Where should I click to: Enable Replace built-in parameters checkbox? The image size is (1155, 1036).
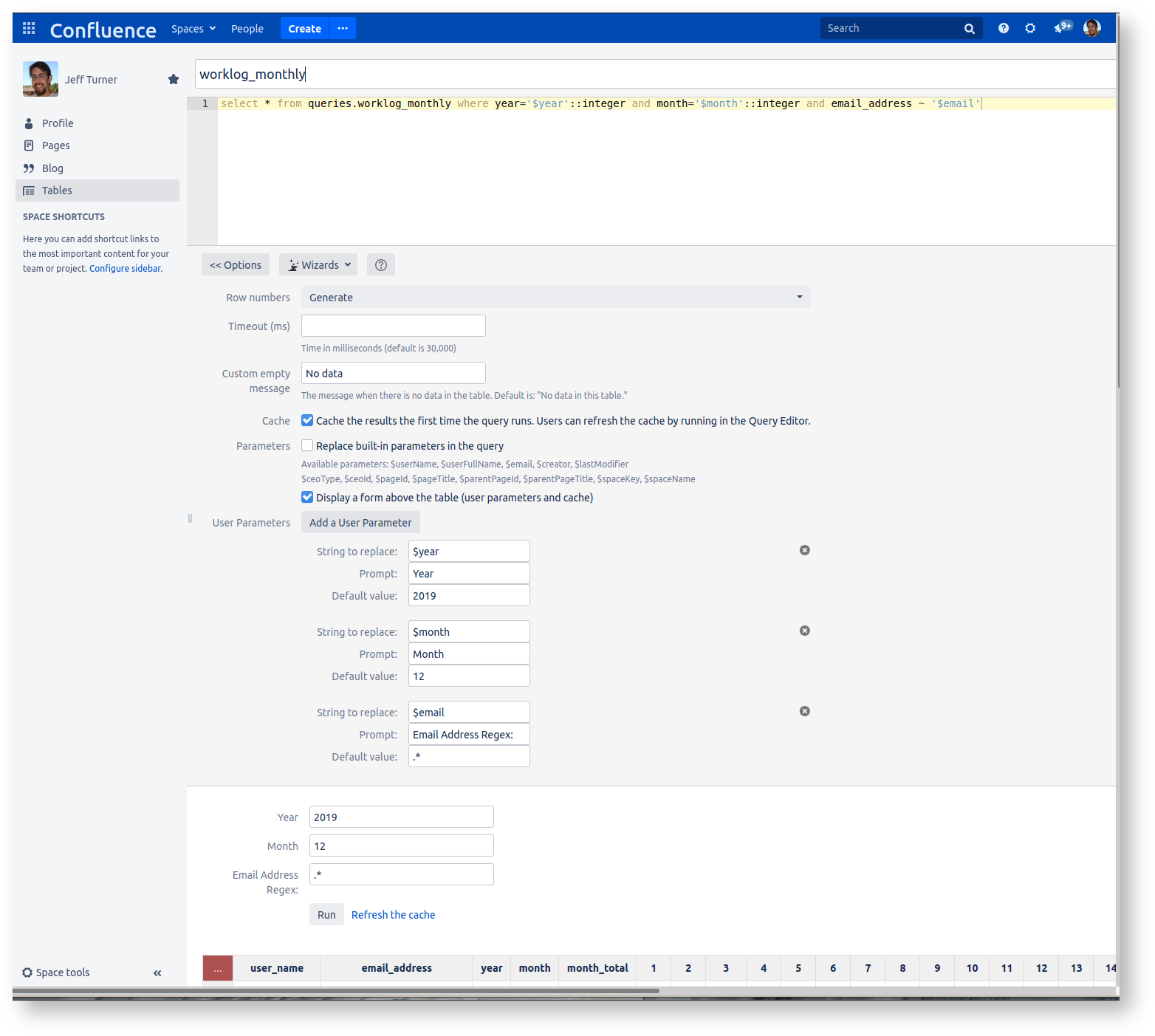pos(307,446)
